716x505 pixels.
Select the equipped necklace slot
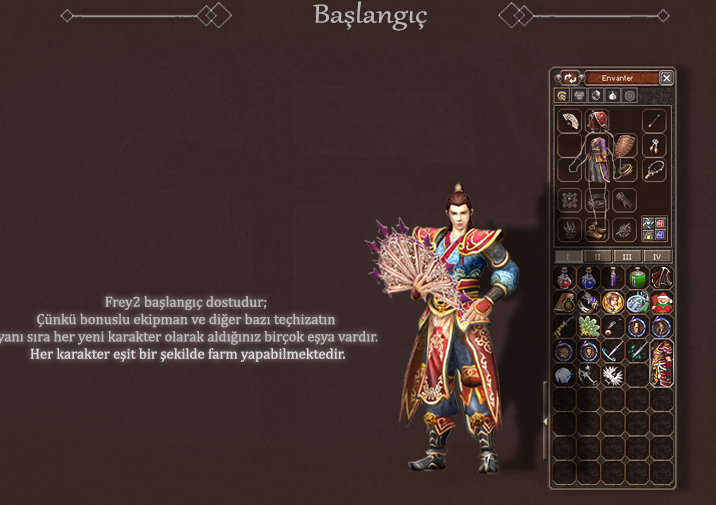click(654, 170)
